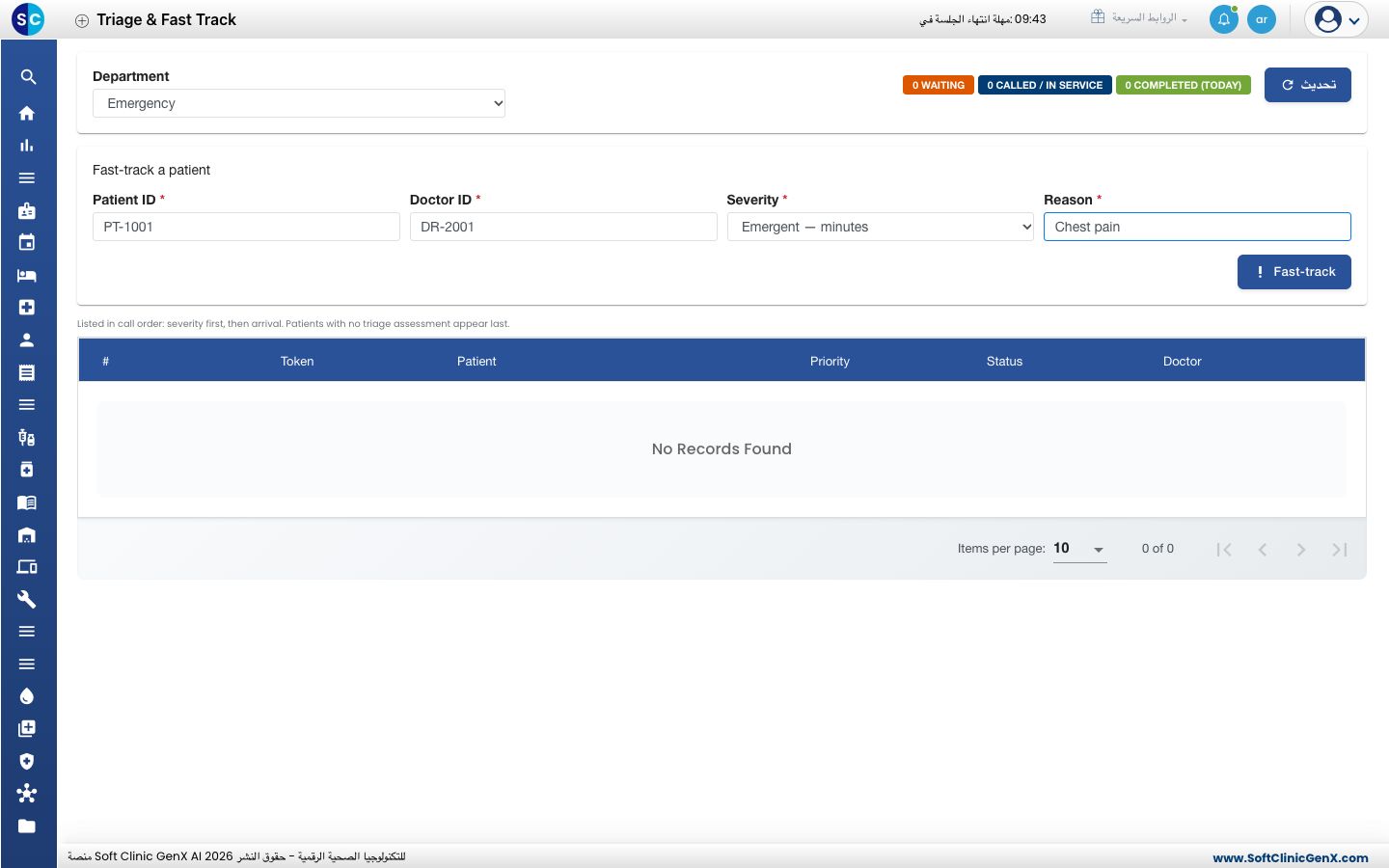The height and width of the screenshot is (868, 1389).
Task: Focus the Doctor ID field
Action: coord(563,227)
